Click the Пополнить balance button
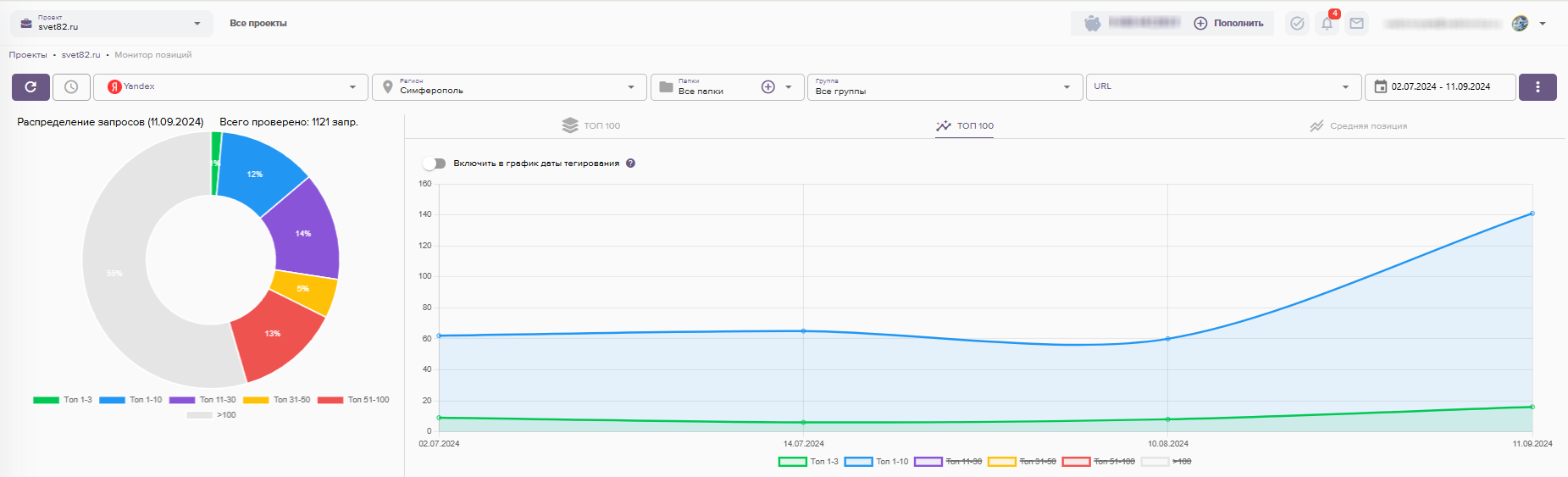 [1228, 24]
